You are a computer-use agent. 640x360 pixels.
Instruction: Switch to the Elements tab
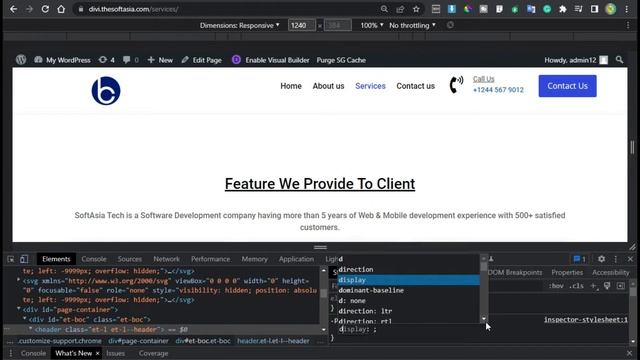[56, 259]
